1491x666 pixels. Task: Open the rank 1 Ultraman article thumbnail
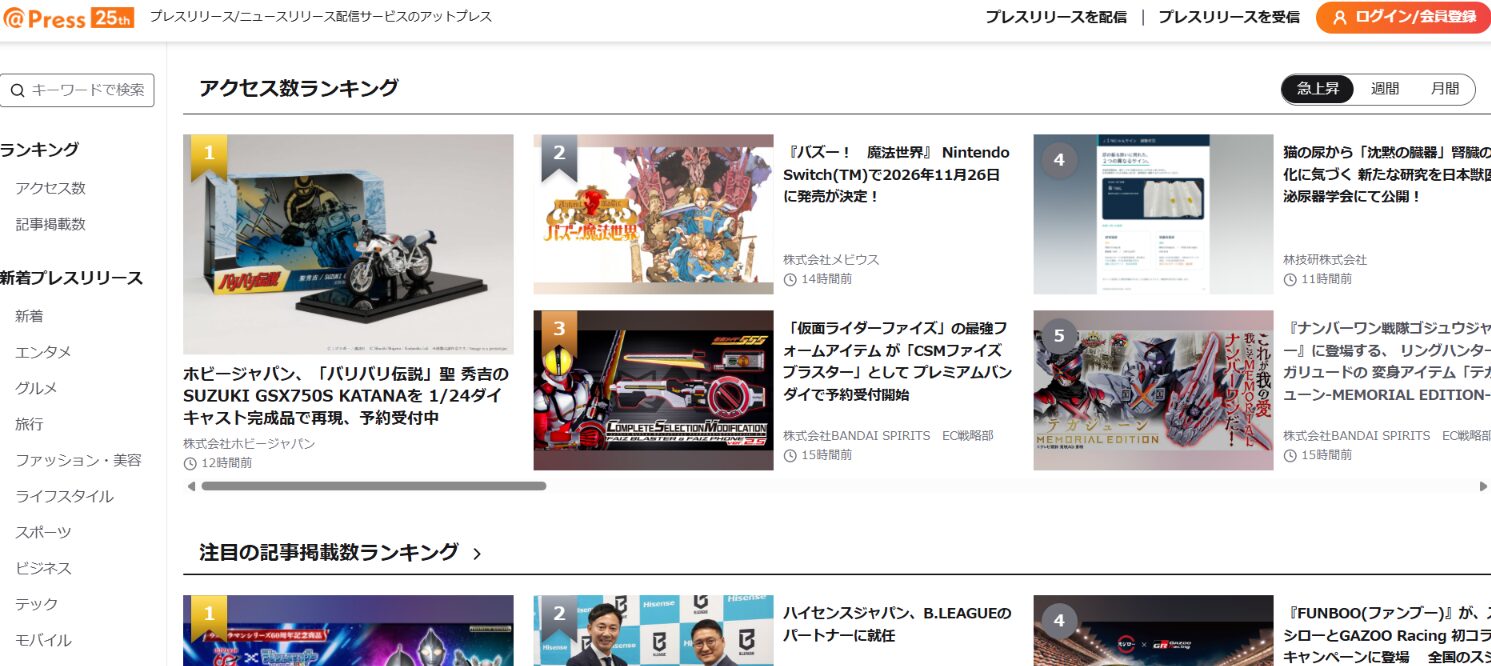click(x=348, y=630)
